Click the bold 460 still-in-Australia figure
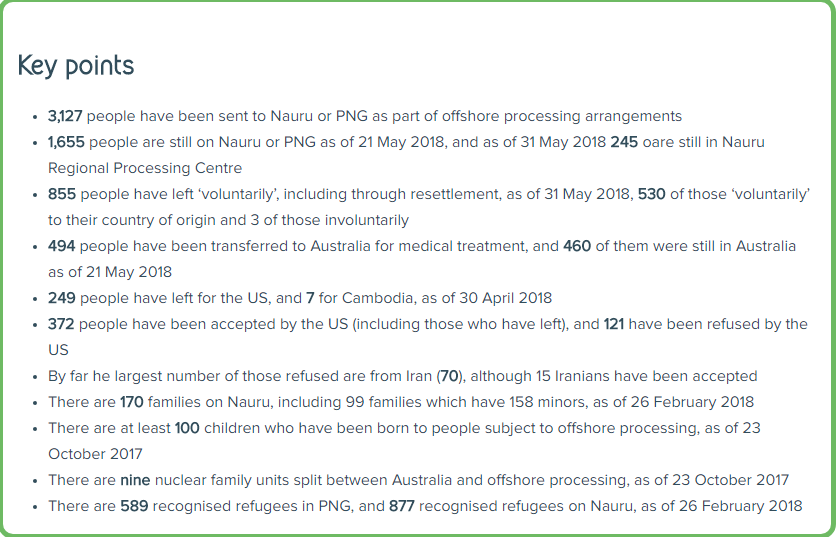This screenshot has width=836, height=537. coord(577,246)
